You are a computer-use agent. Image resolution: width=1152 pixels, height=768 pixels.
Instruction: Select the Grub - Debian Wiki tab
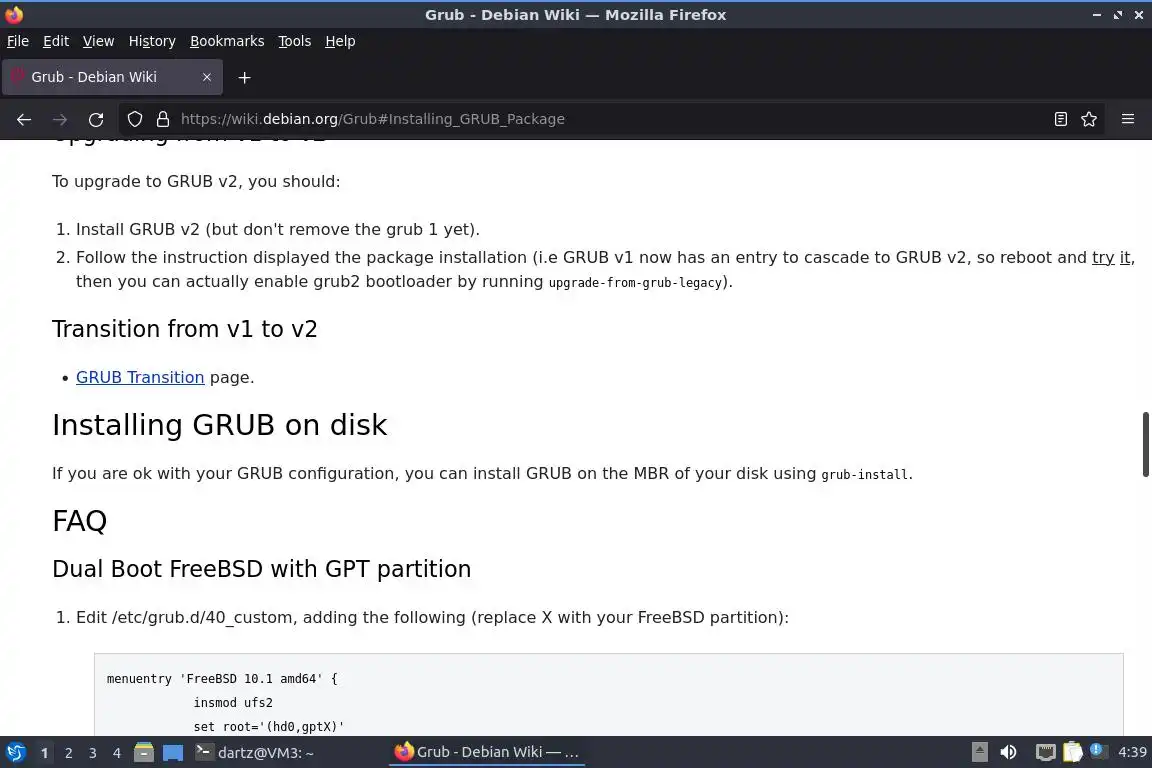pyautogui.click(x=112, y=77)
